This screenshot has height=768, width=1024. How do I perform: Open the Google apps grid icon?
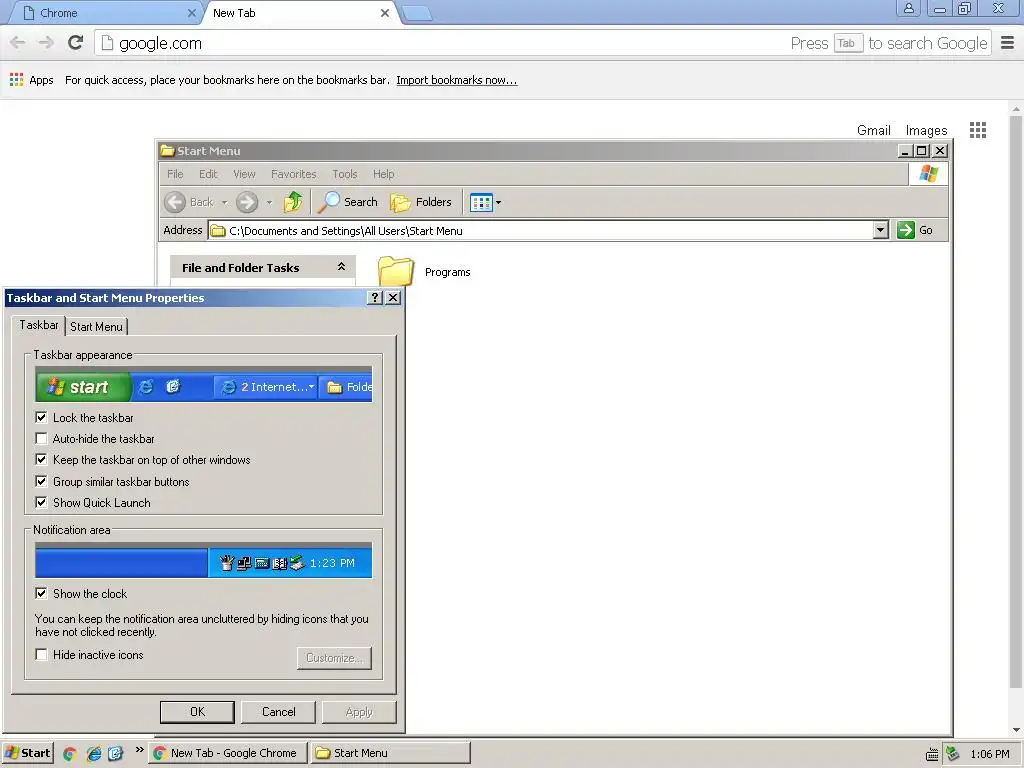click(978, 130)
